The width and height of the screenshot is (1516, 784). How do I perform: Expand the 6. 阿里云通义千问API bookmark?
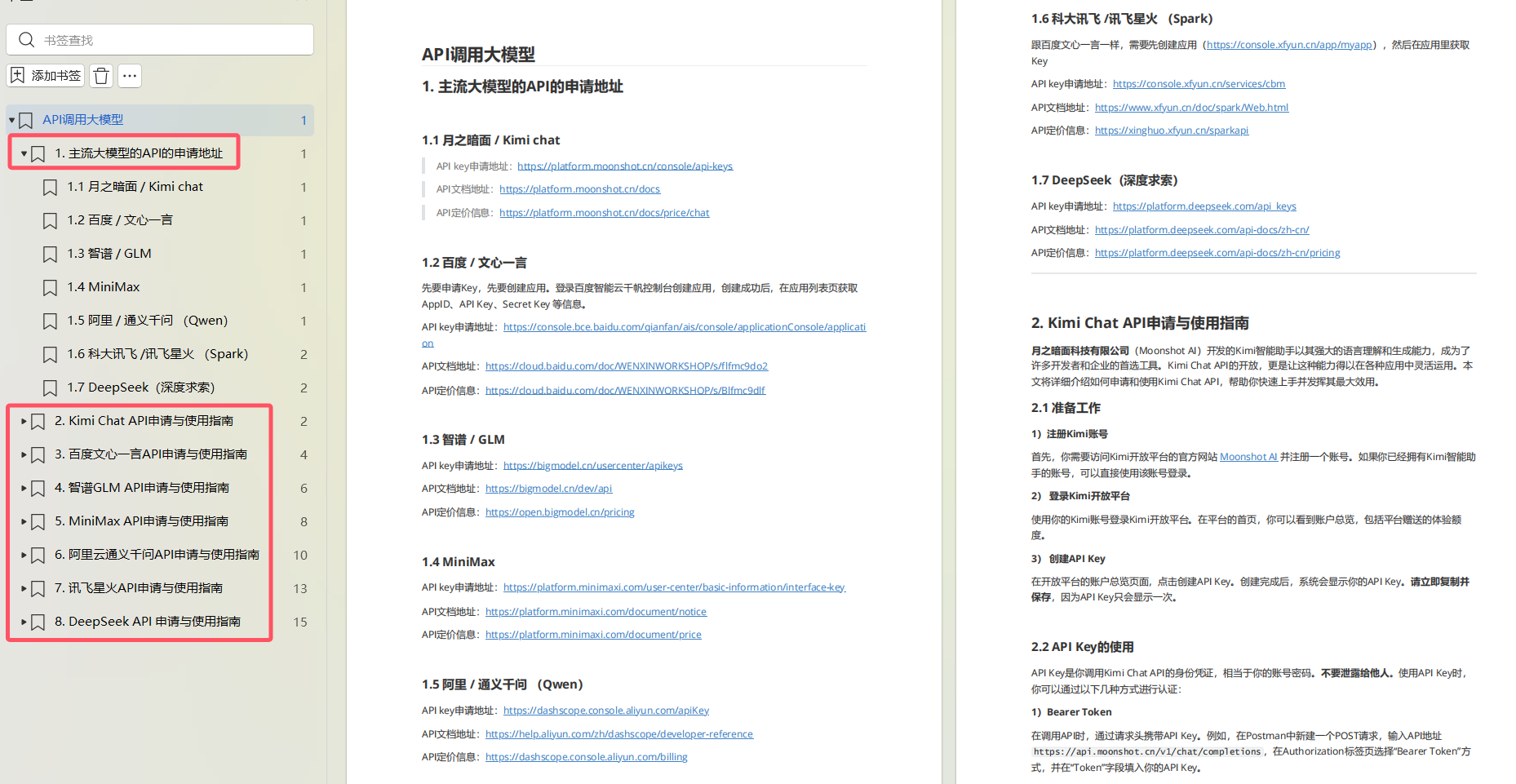click(x=24, y=555)
